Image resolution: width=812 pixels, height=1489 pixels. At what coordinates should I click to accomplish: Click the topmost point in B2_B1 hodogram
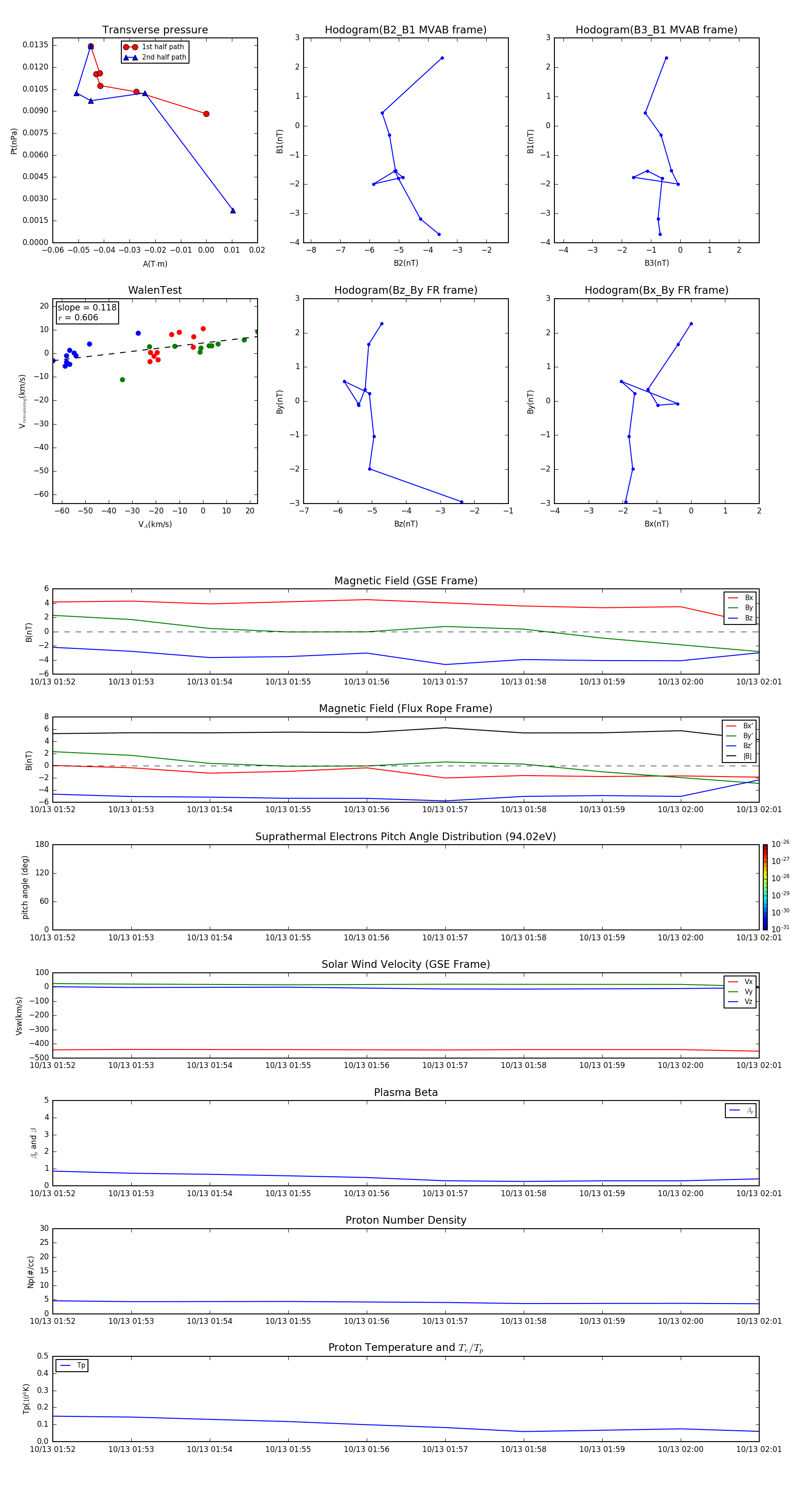point(442,58)
